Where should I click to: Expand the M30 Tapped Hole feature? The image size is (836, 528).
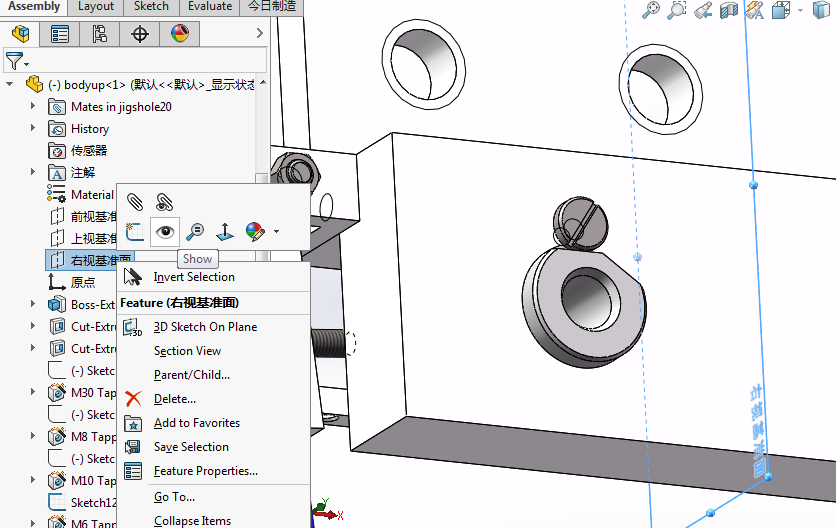click(x=33, y=392)
